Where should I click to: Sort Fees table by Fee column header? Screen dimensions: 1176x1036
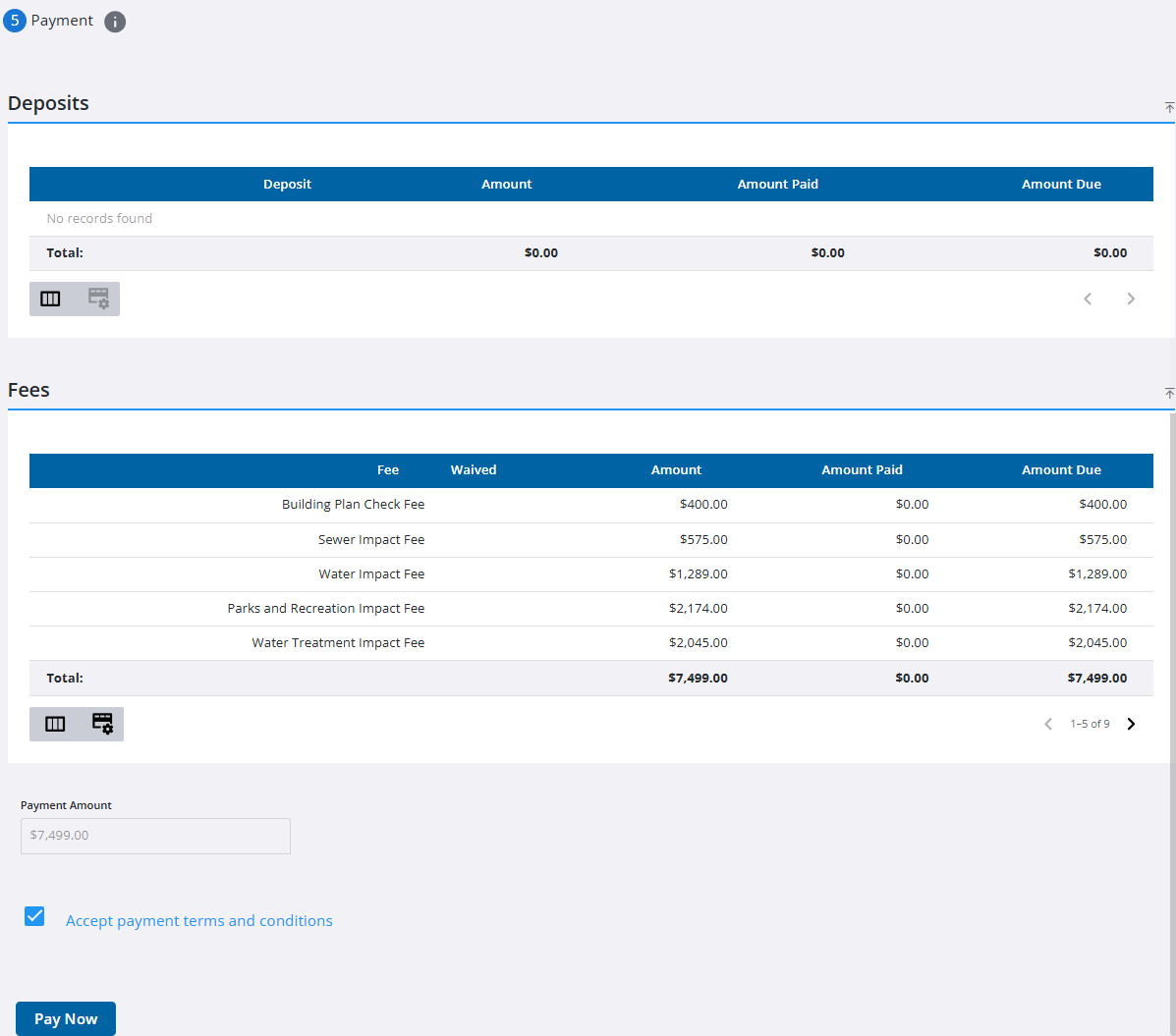coord(388,470)
